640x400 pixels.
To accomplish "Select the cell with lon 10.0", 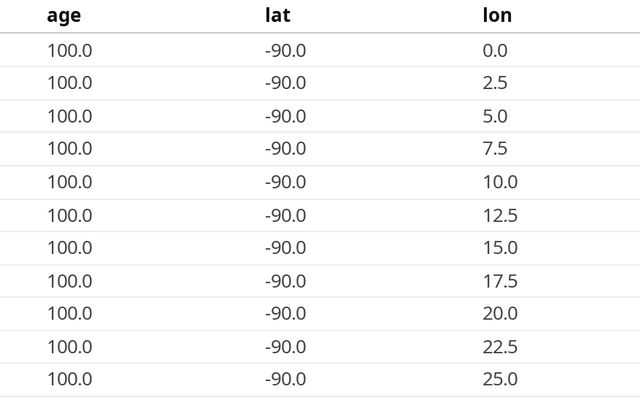I will click(x=499, y=182).
